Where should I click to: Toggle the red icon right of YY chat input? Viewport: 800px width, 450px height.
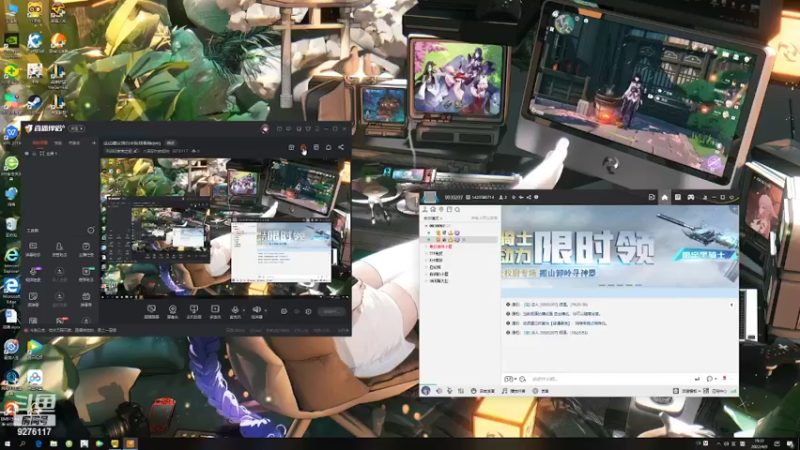click(724, 379)
